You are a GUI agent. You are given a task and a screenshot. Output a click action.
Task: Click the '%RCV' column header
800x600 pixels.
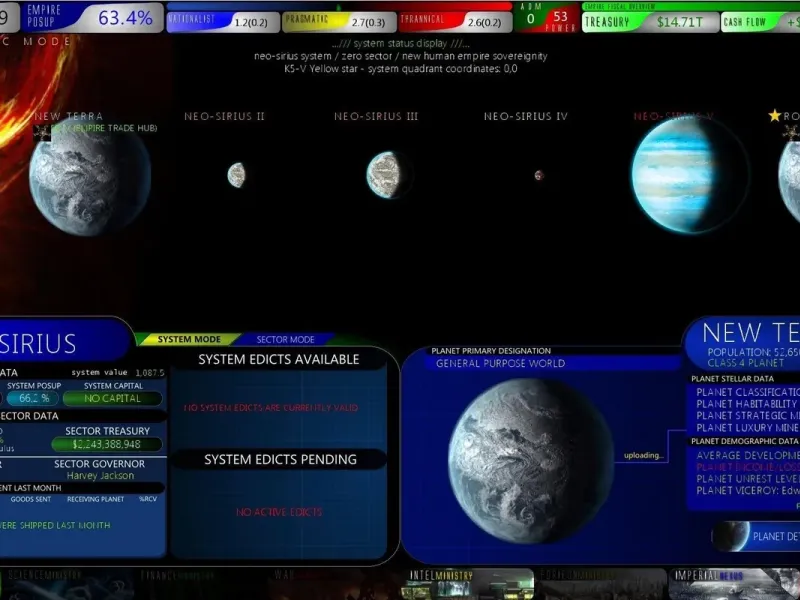tap(148, 499)
